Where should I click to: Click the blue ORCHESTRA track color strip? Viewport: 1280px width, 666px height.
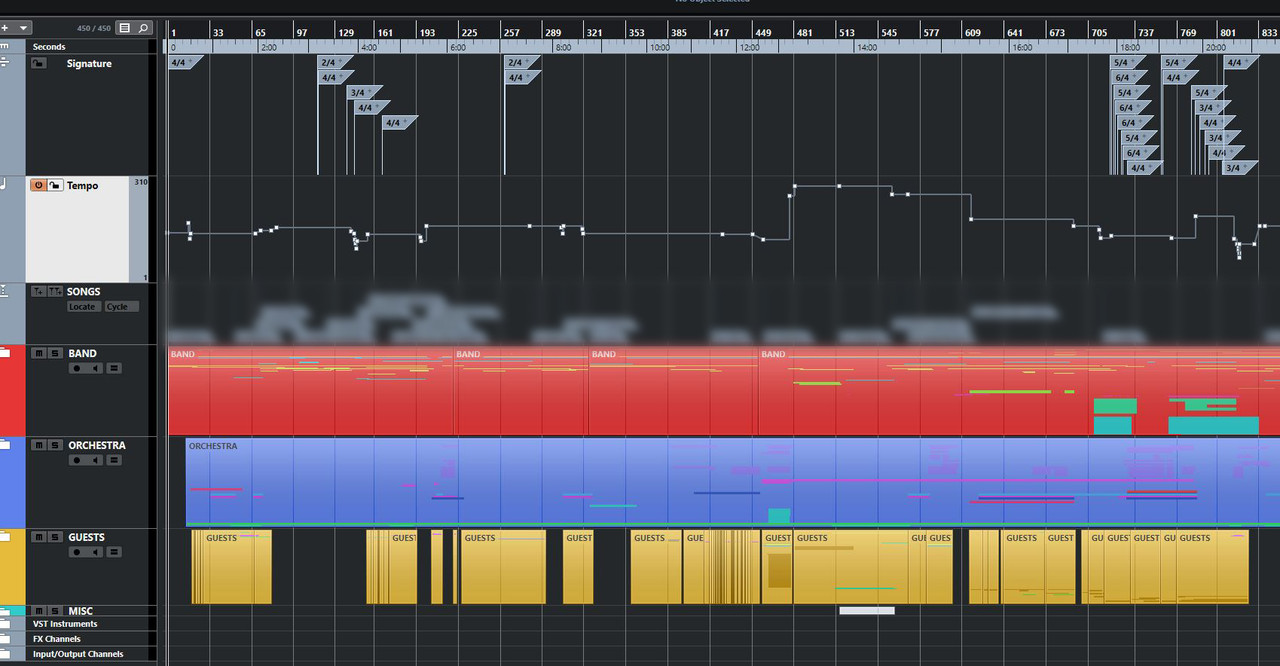tap(12, 483)
